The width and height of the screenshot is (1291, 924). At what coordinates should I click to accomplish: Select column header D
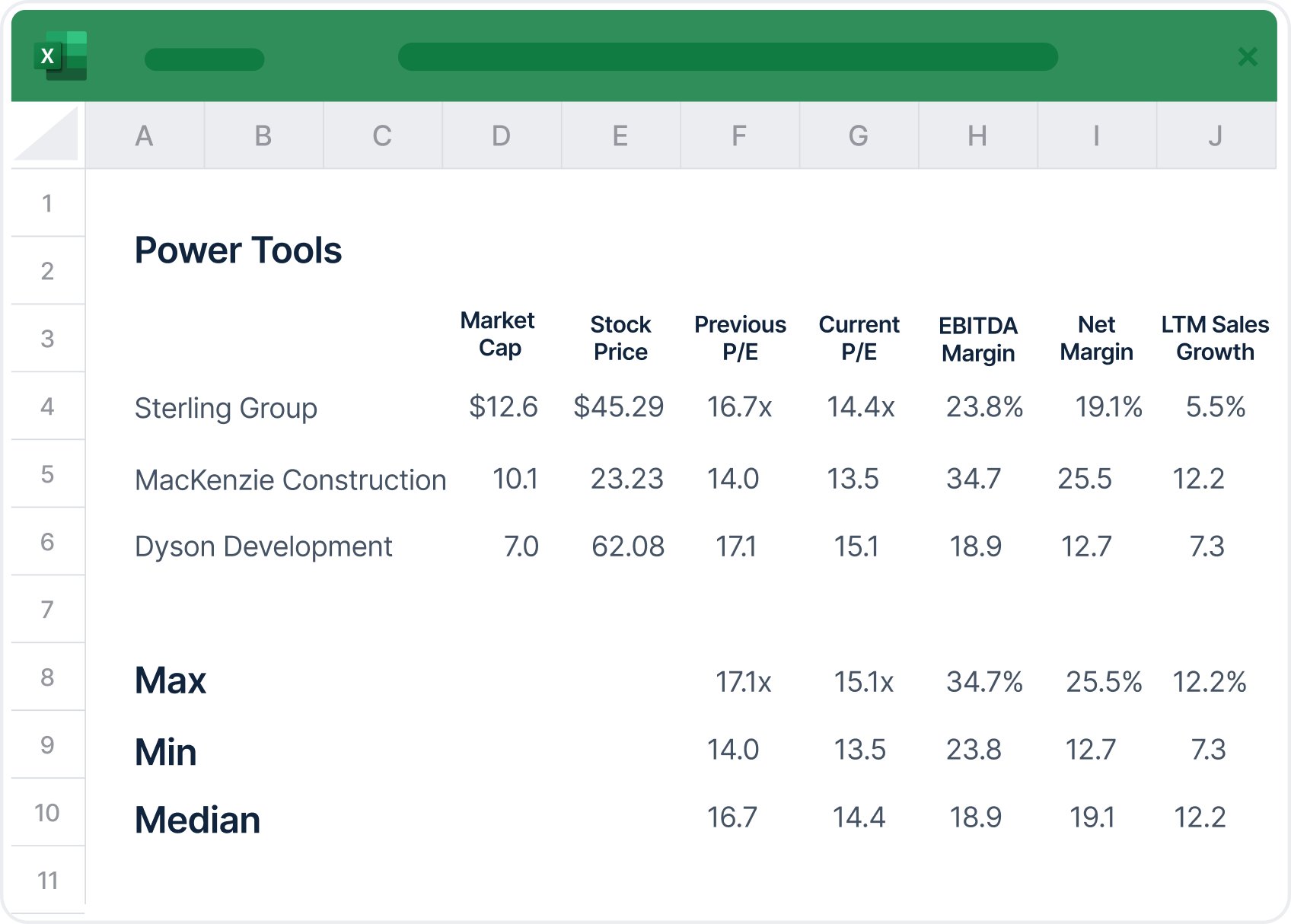coord(501,135)
